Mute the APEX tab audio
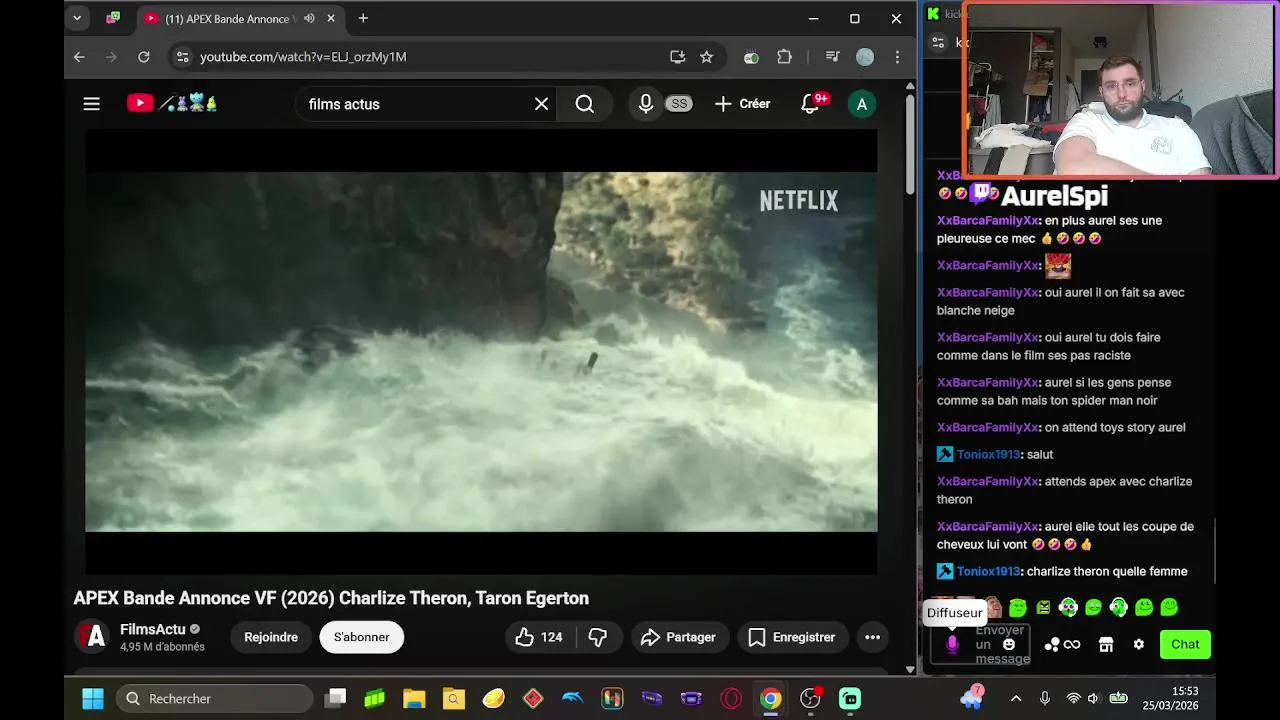 pyautogui.click(x=309, y=18)
